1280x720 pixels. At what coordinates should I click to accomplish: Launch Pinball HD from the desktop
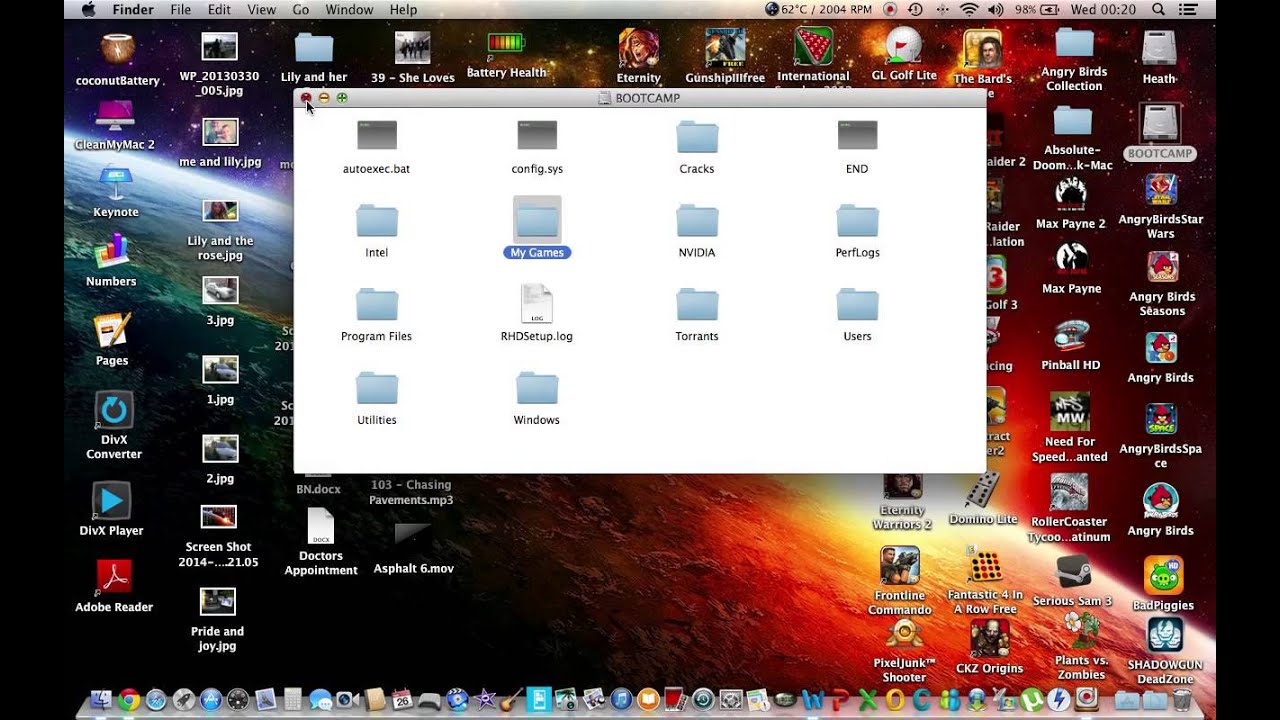(1071, 337)
